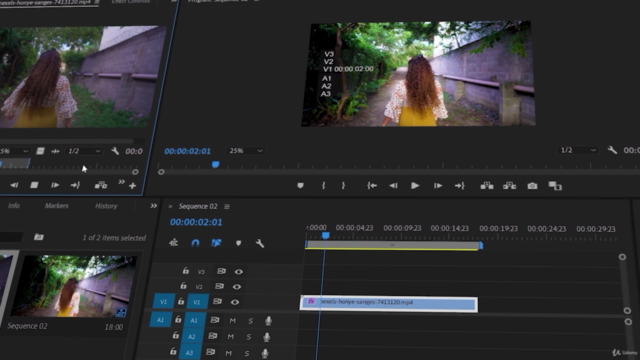
Task: Open Source monitor playback resolution 1/2 dropdown
Action: point(84,151)
